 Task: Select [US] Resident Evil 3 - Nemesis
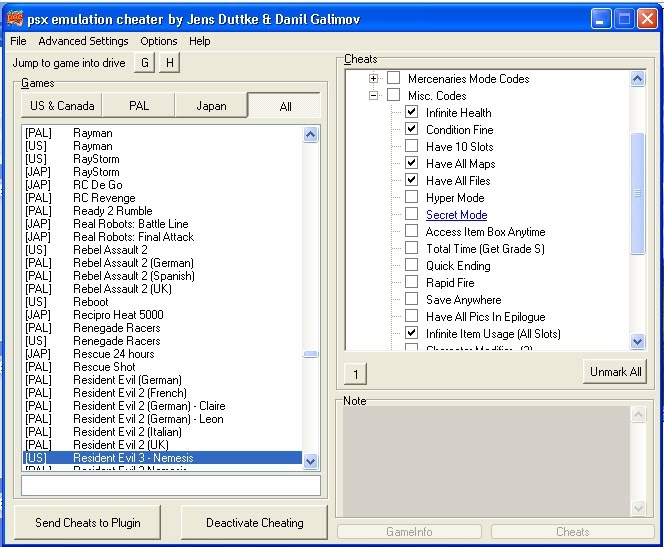[x=163, y=458]
